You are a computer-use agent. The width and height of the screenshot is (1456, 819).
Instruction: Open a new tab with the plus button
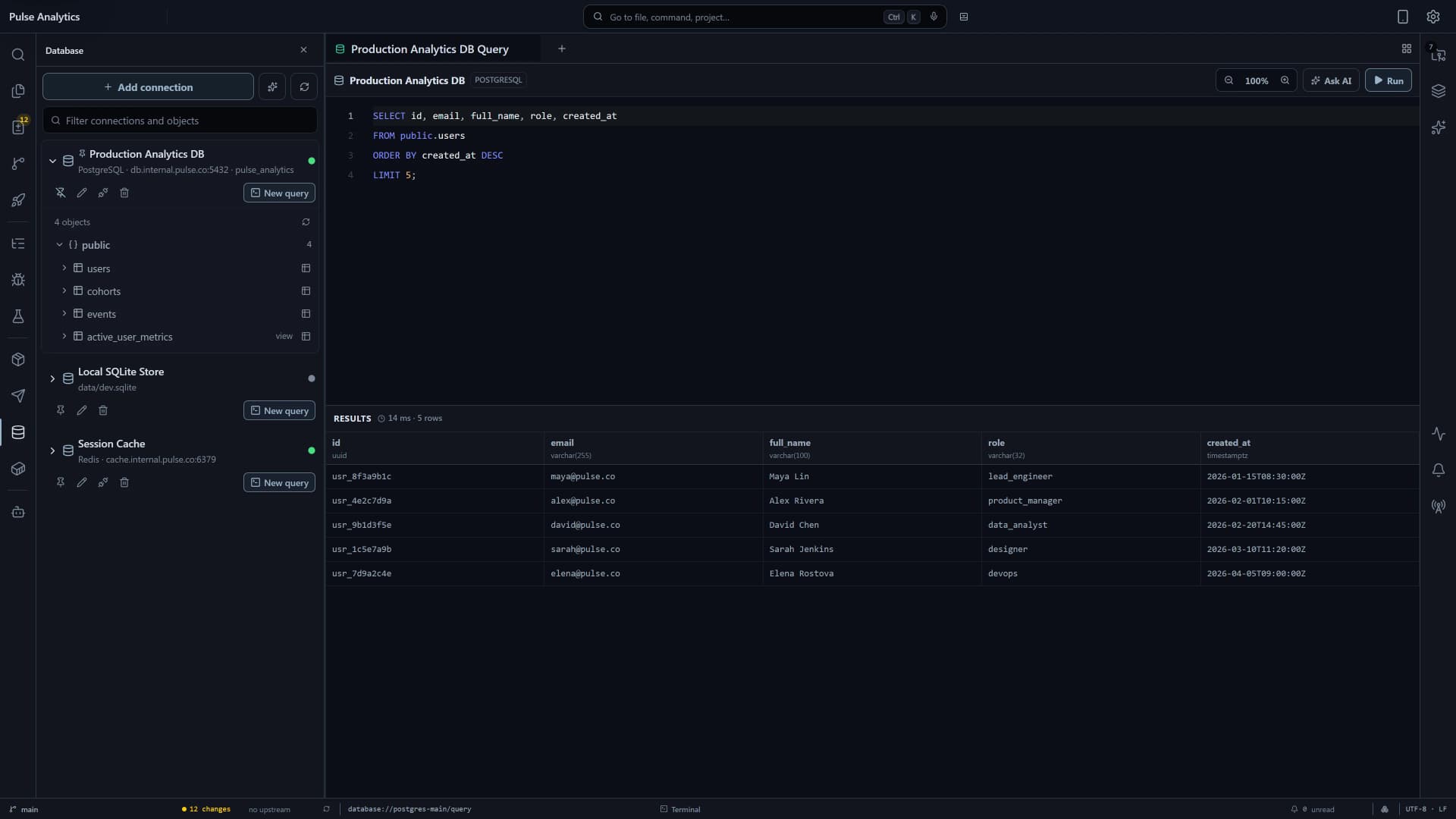pyautogui.click(x=562, y=49)
